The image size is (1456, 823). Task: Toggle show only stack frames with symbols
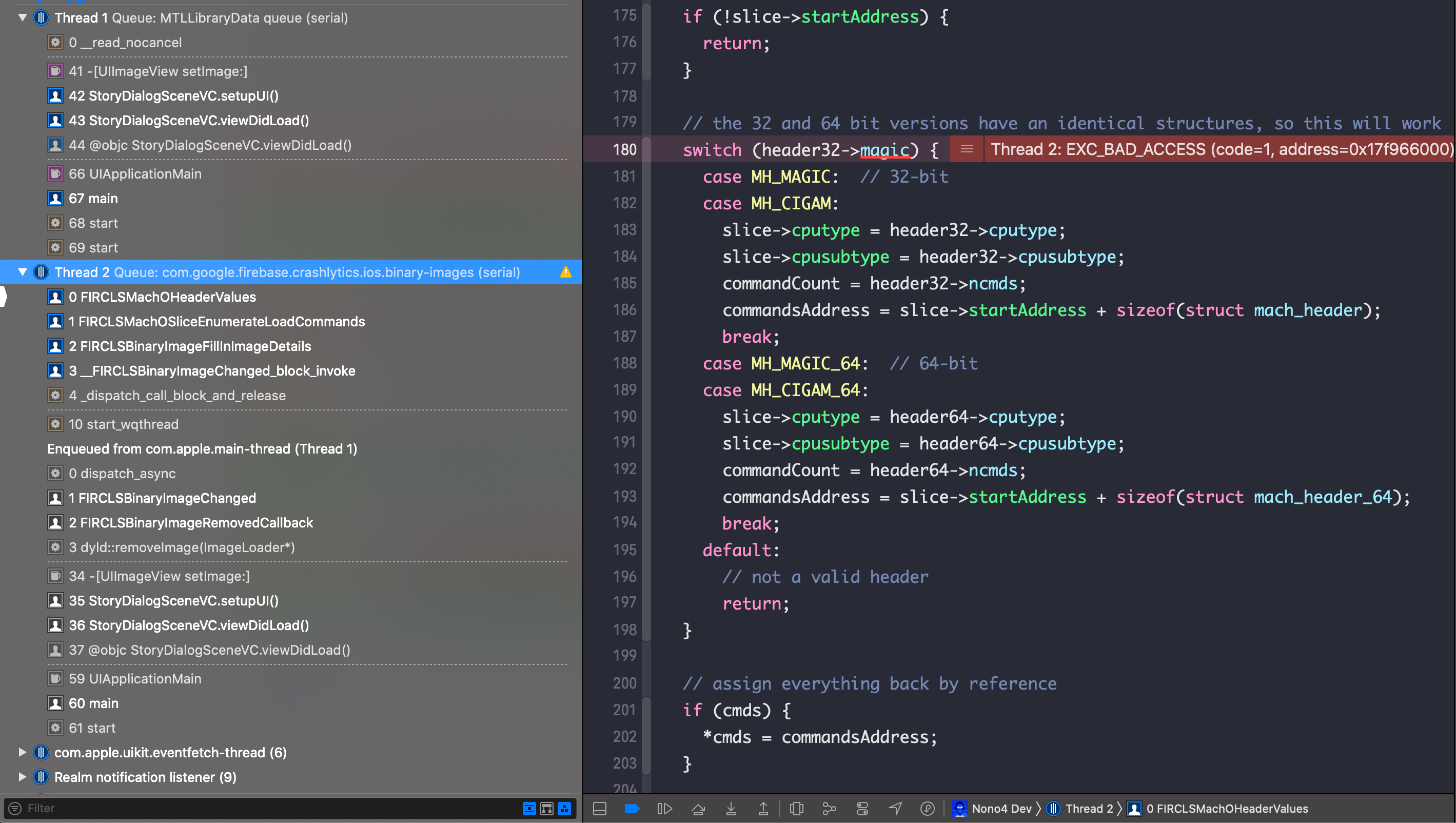click(546, 809)
